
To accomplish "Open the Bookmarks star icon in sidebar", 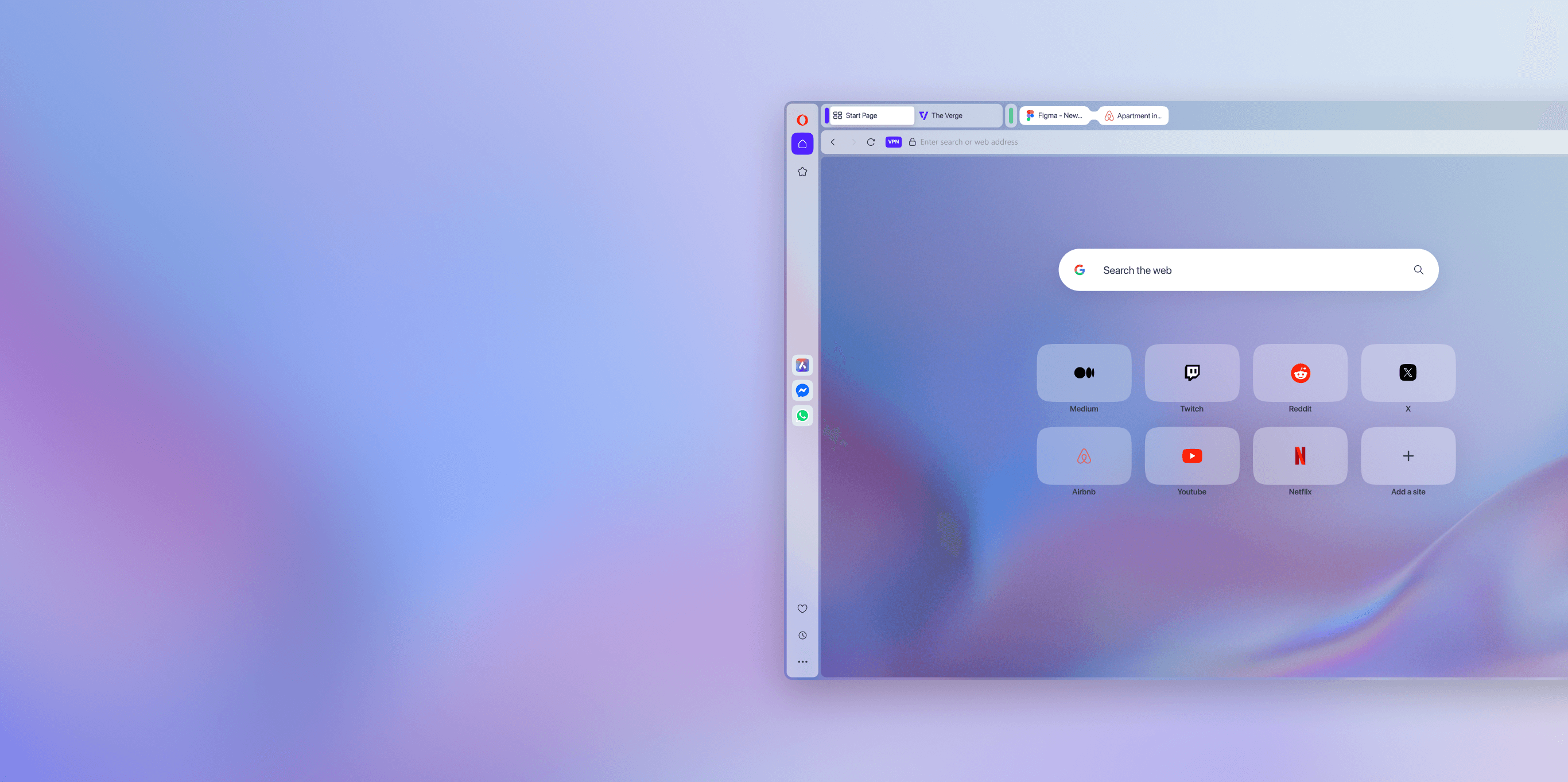I will [802, 172].
